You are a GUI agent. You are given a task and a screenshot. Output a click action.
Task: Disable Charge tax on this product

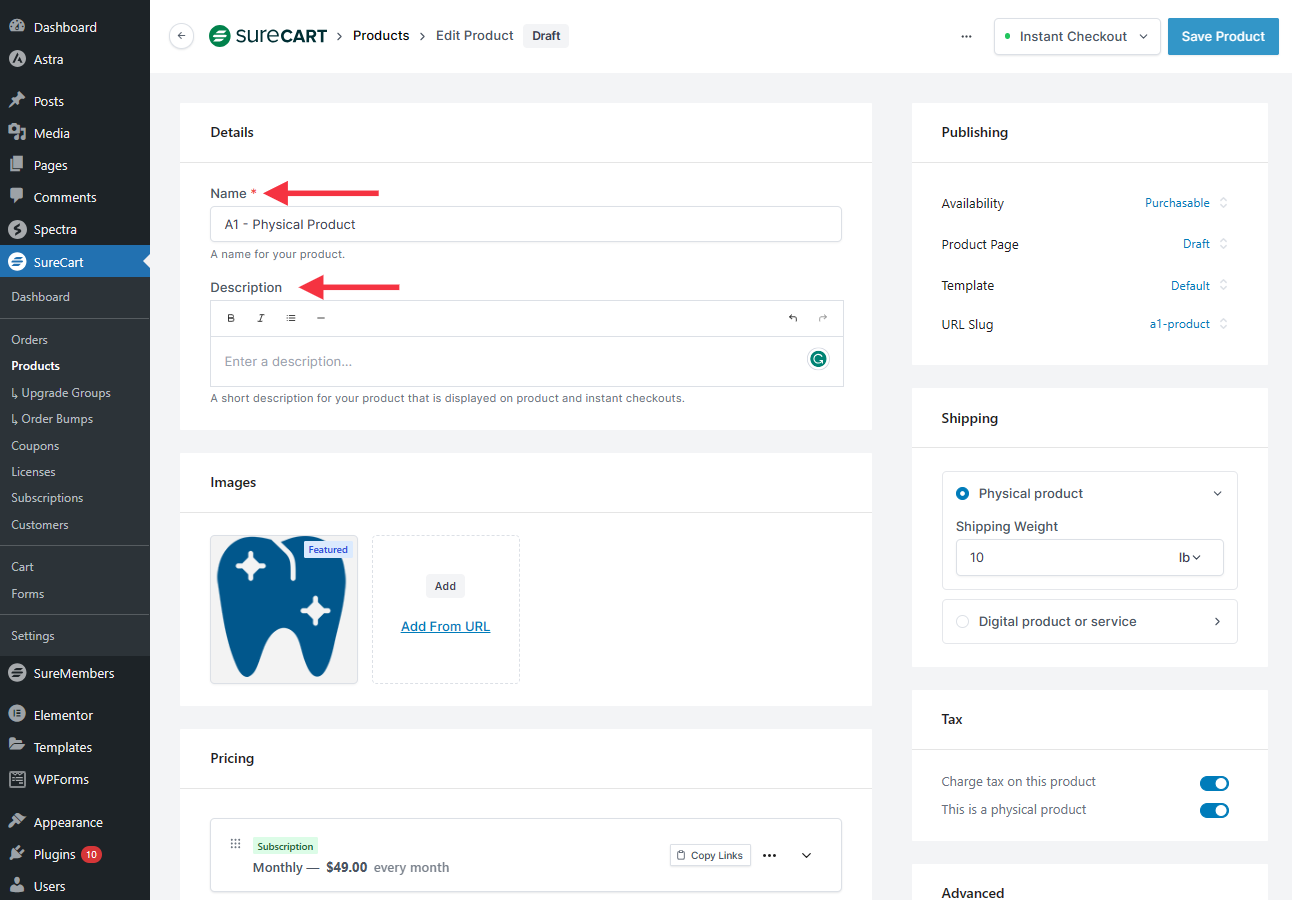tap(1214, 783)
